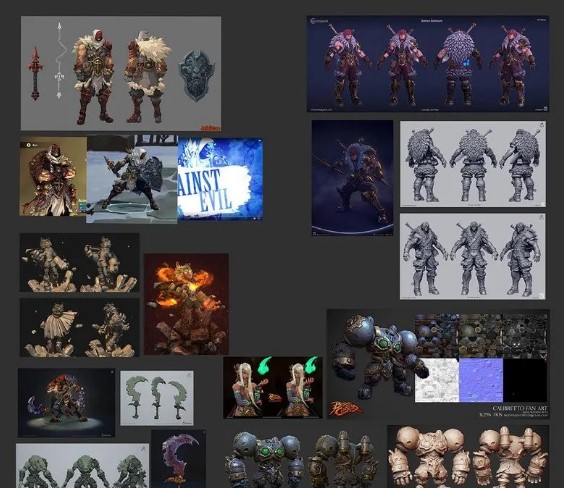Click the golden hooded character card image

53,176
